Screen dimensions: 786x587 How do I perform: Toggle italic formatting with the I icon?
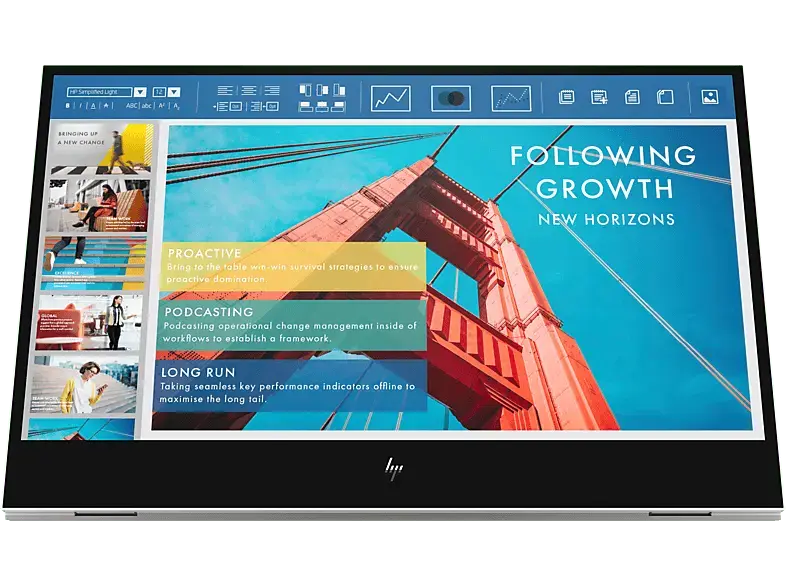point(80,106)
